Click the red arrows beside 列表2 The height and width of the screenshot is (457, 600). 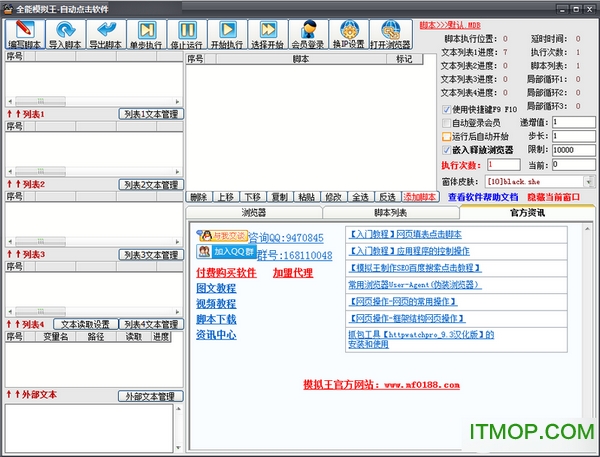(13, 184)
